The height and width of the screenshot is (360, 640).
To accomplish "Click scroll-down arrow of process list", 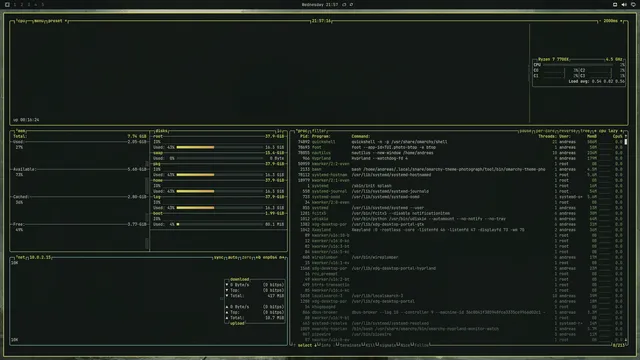I will [626, 340].
